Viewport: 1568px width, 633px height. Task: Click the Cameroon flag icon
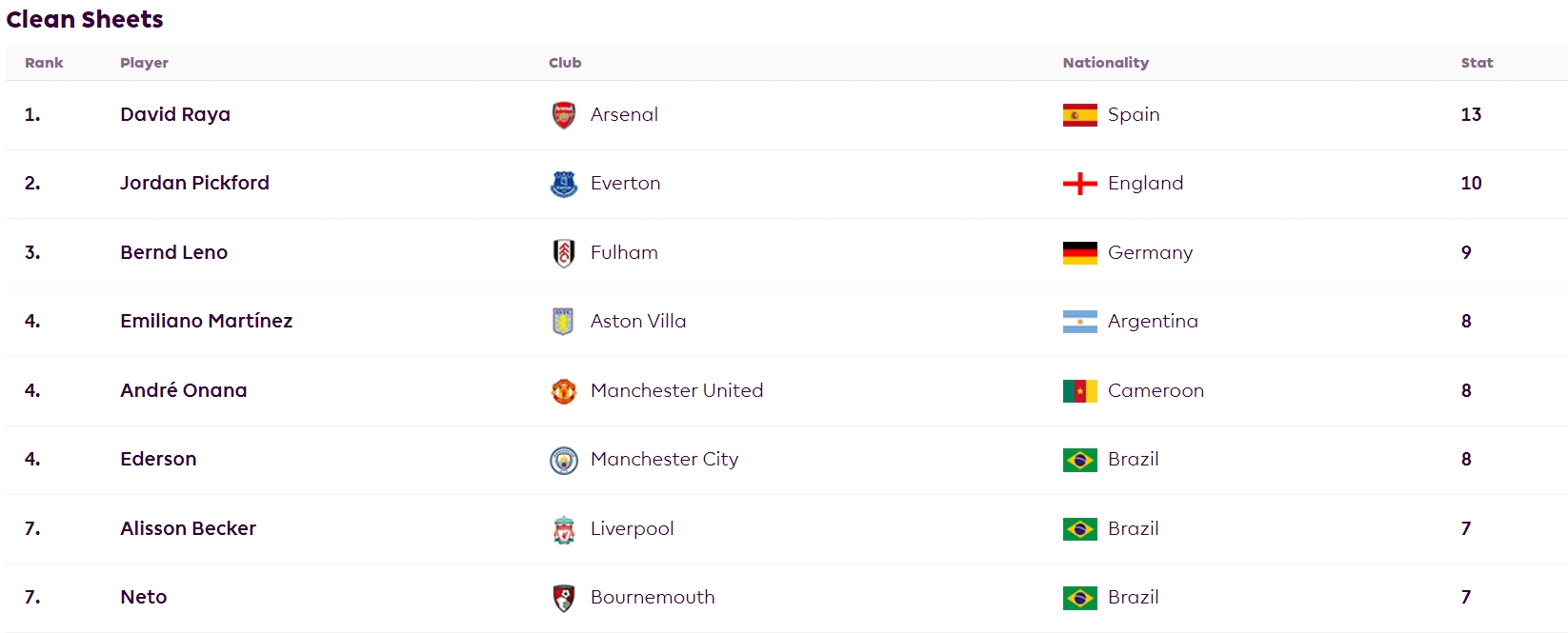[1080, 391]
